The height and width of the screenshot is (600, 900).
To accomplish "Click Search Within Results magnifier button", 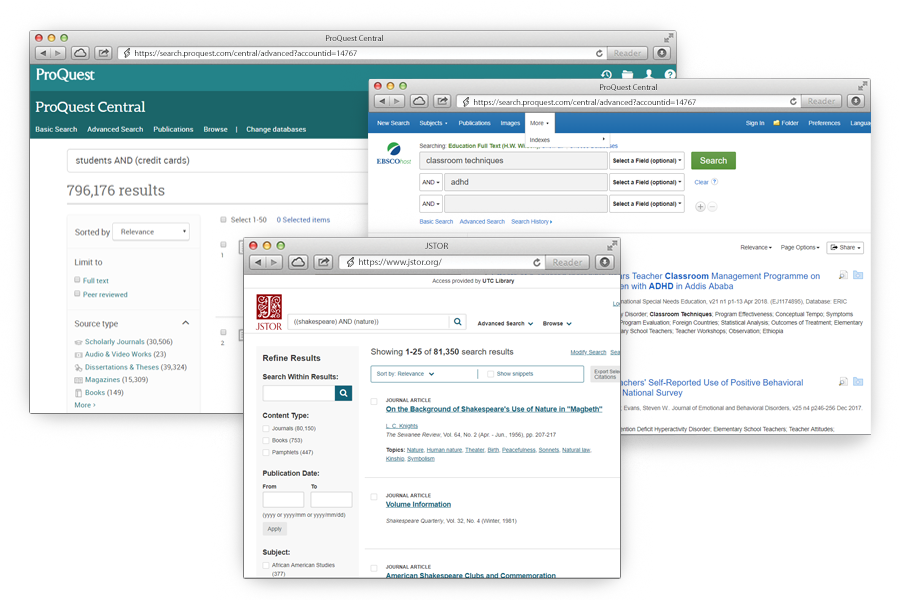I will (x=343, y=393).
